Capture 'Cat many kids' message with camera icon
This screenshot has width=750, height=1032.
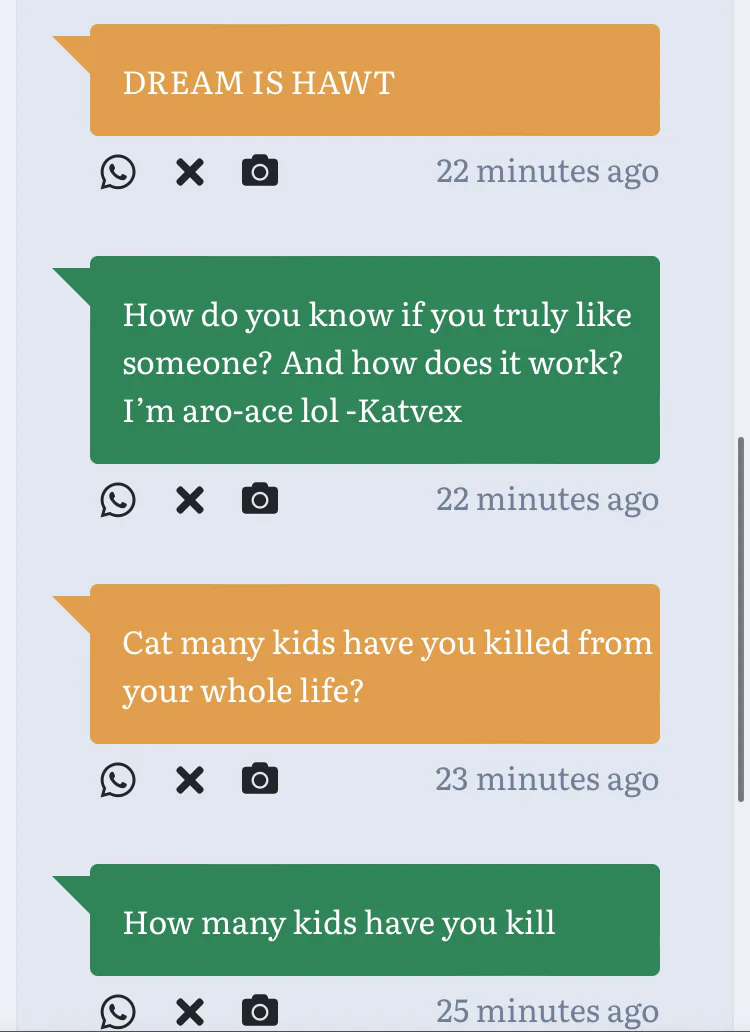click(260, 780)
